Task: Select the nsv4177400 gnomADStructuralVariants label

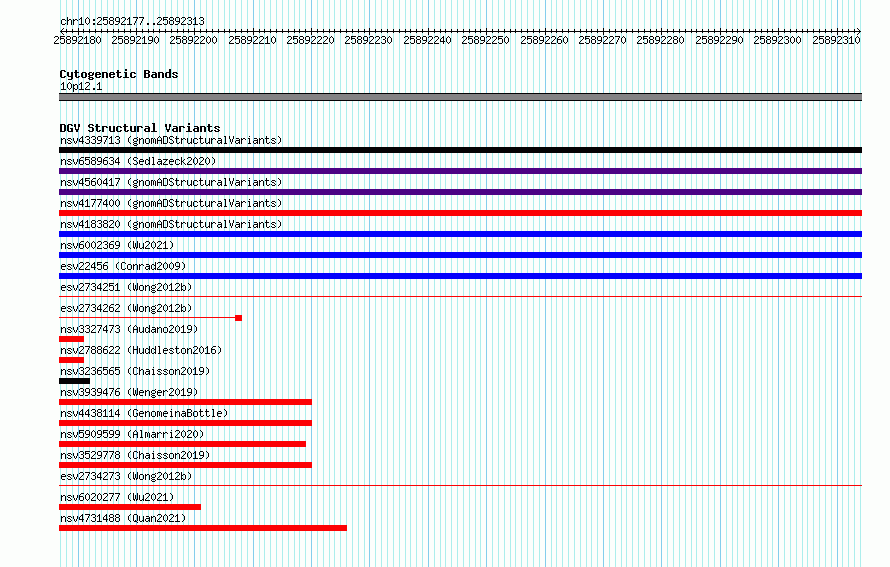Action: pos(171,203)
